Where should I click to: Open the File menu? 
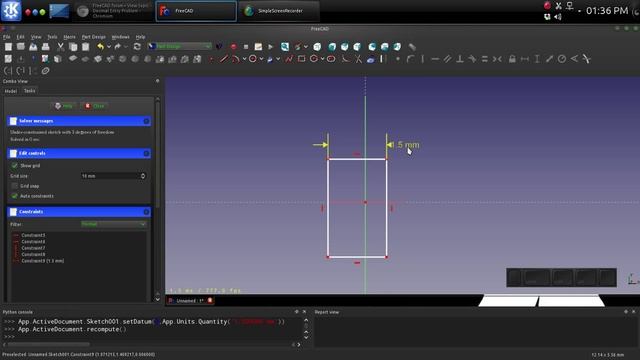(x=7, y=37)
